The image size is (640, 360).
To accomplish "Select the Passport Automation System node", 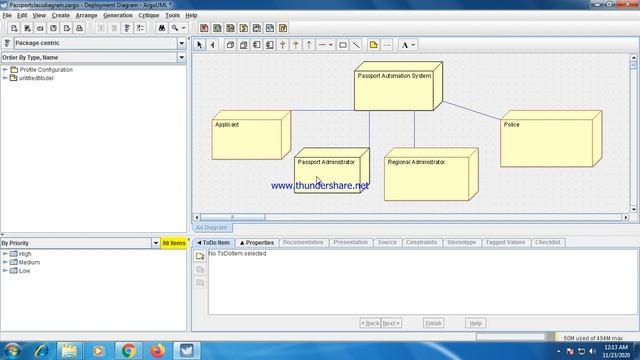I will (x=398, y=86).
